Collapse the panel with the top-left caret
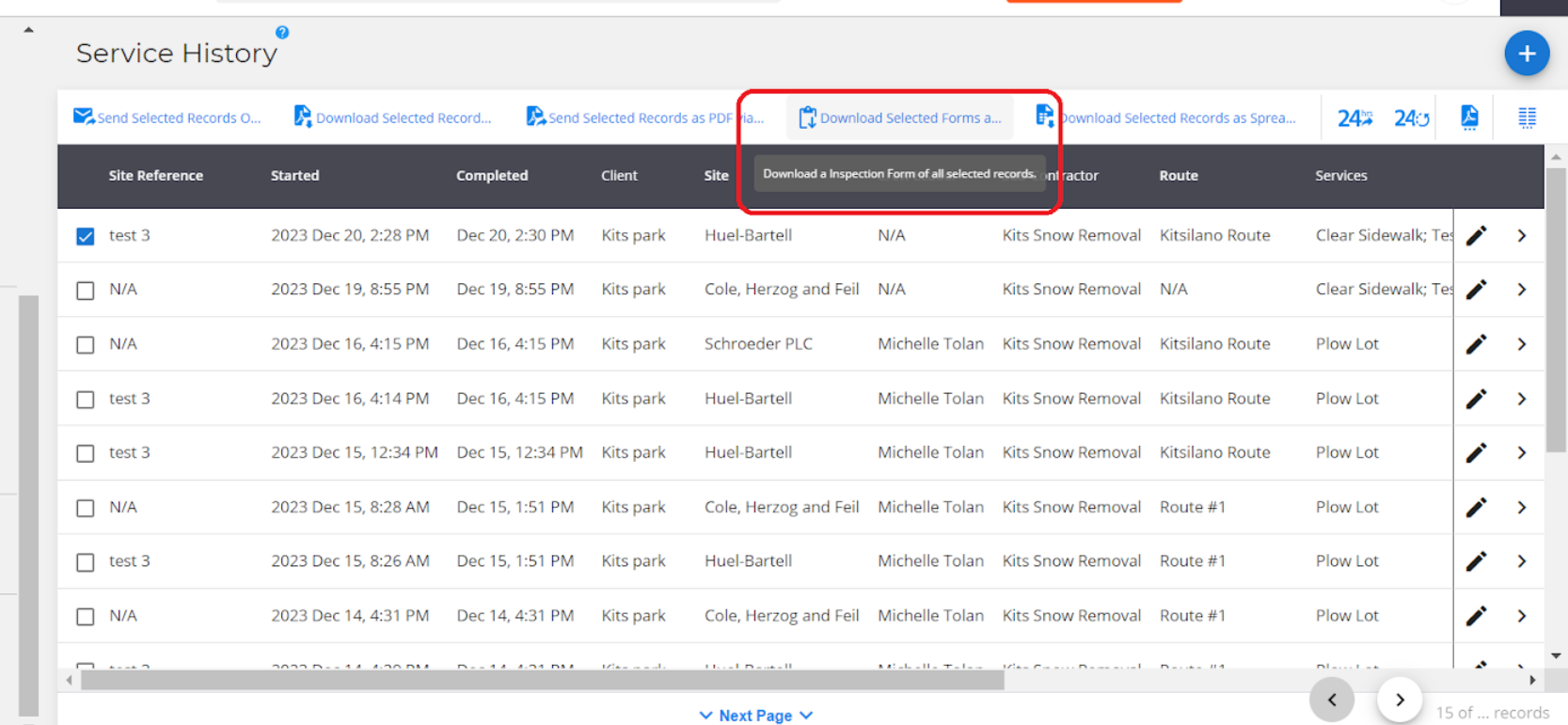 coord(29,30)
